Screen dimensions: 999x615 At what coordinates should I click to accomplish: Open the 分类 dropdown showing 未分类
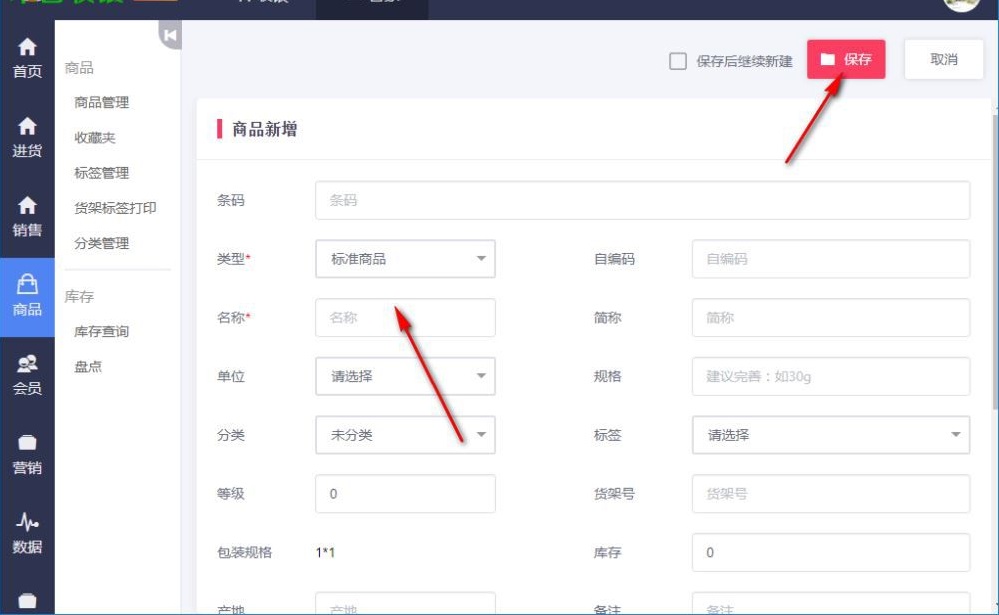click(x=405, y=435)
